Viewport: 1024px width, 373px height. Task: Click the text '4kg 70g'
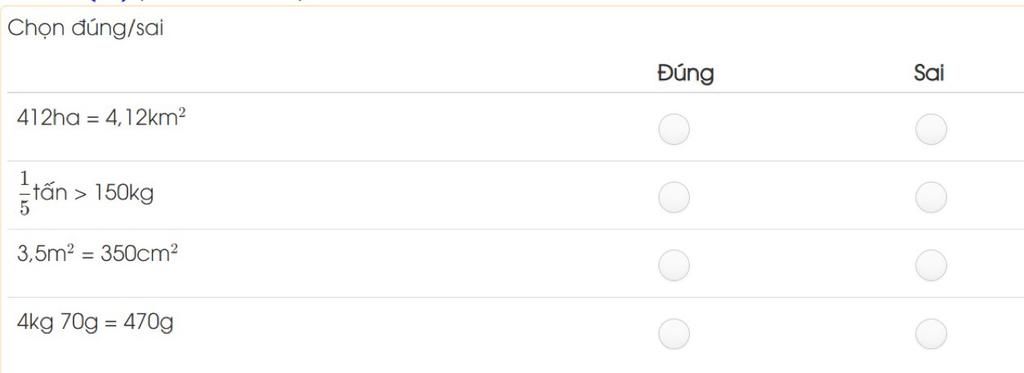57,323
